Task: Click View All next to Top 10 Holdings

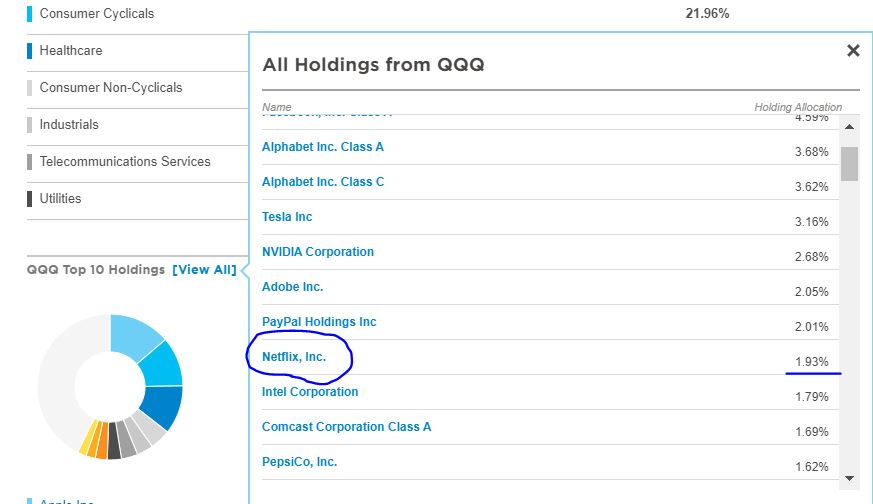Action: point(204,270)
